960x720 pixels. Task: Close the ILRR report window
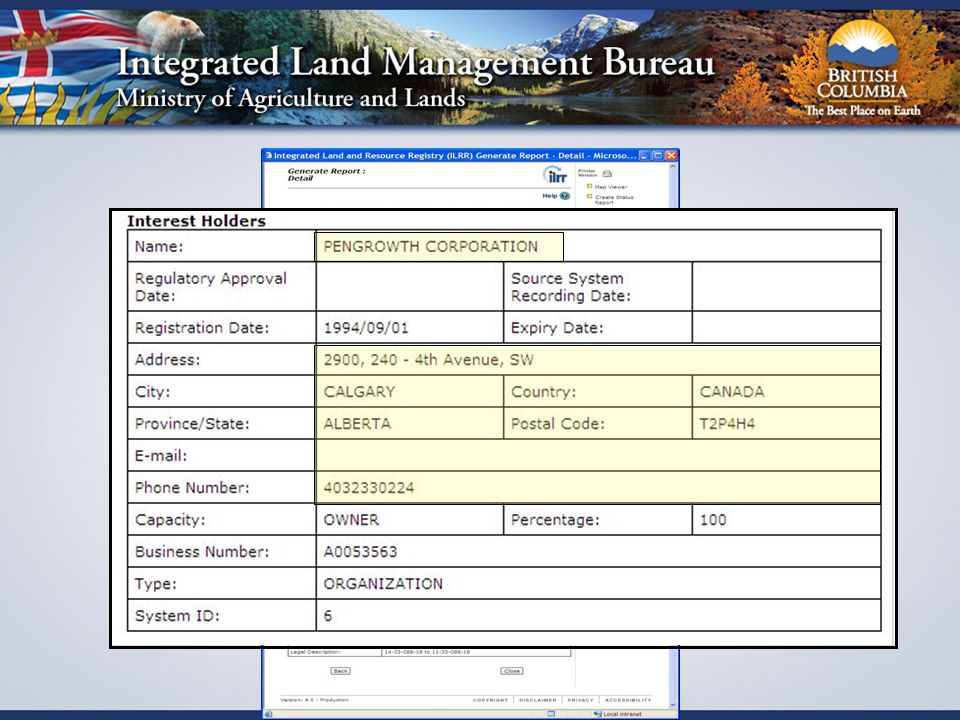pos(671,156)
